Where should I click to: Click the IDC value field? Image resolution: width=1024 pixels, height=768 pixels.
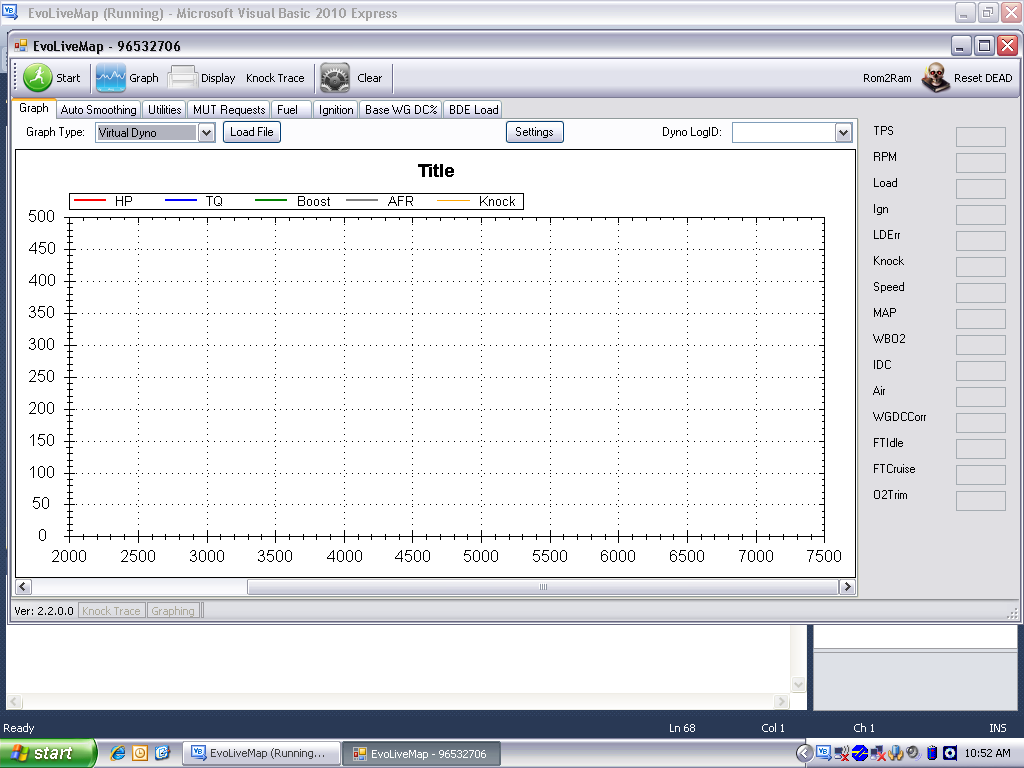pyautogui.click(x=980, y=371)
